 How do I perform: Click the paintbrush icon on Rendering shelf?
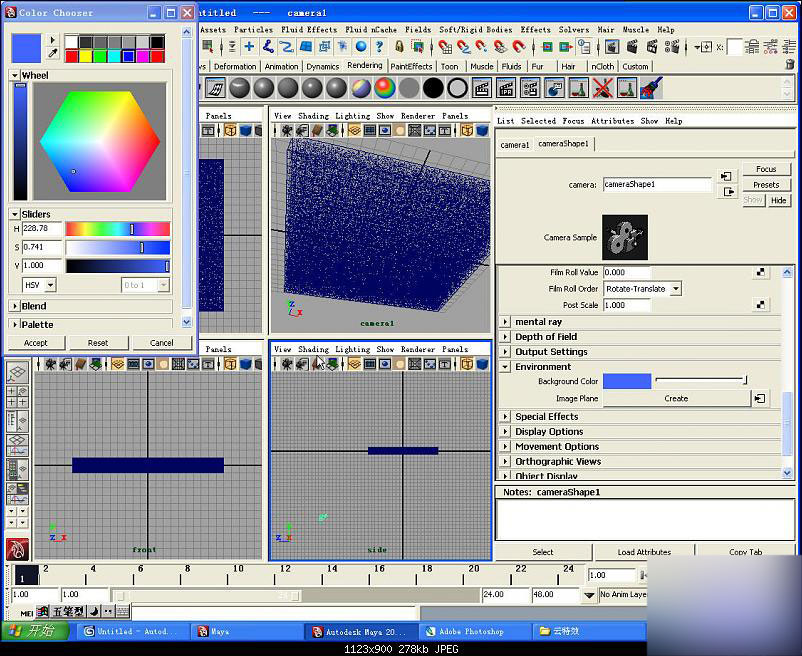tap(650, 88)
